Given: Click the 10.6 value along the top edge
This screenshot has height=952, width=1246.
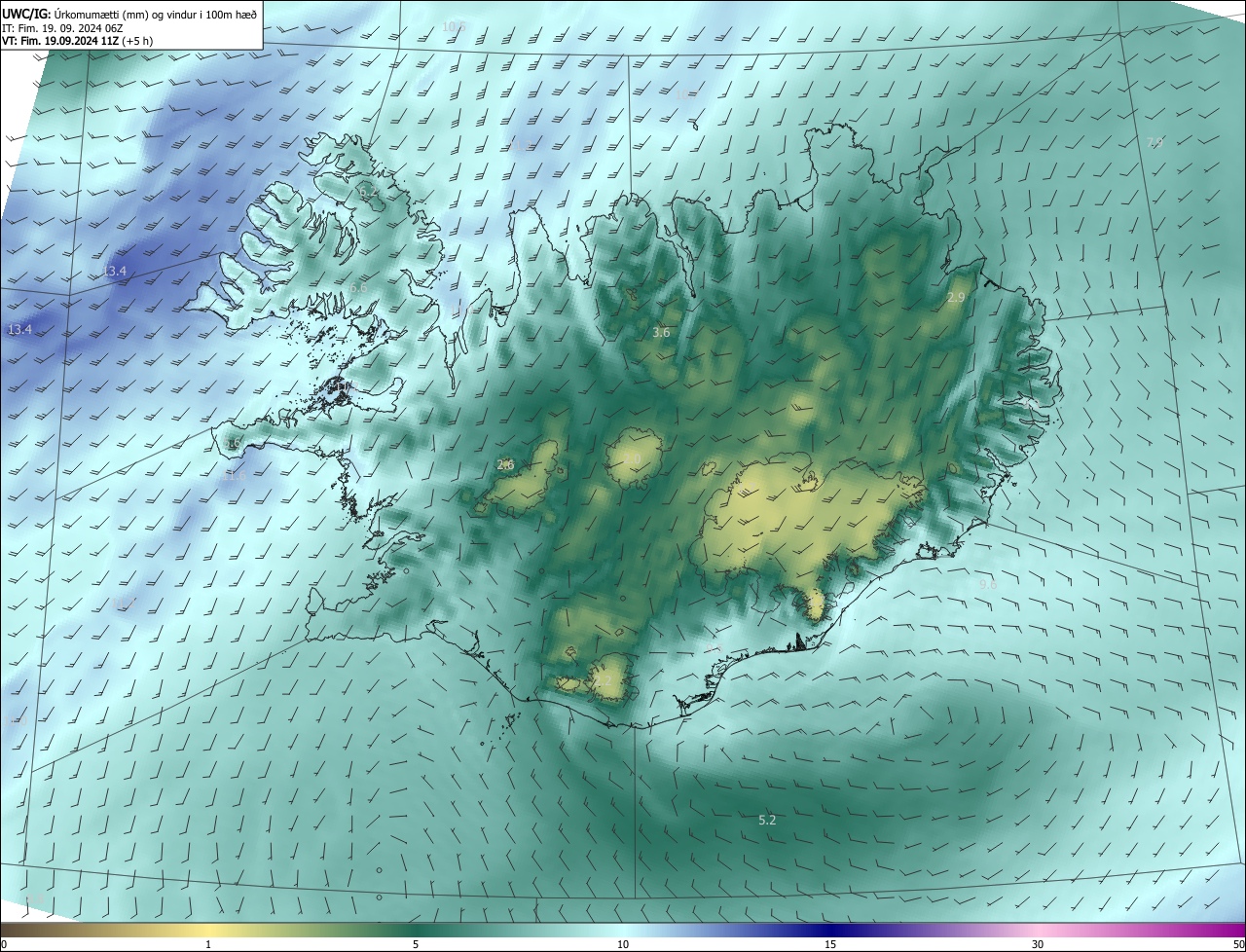Looking at the screenshot, I should (454, 26).
